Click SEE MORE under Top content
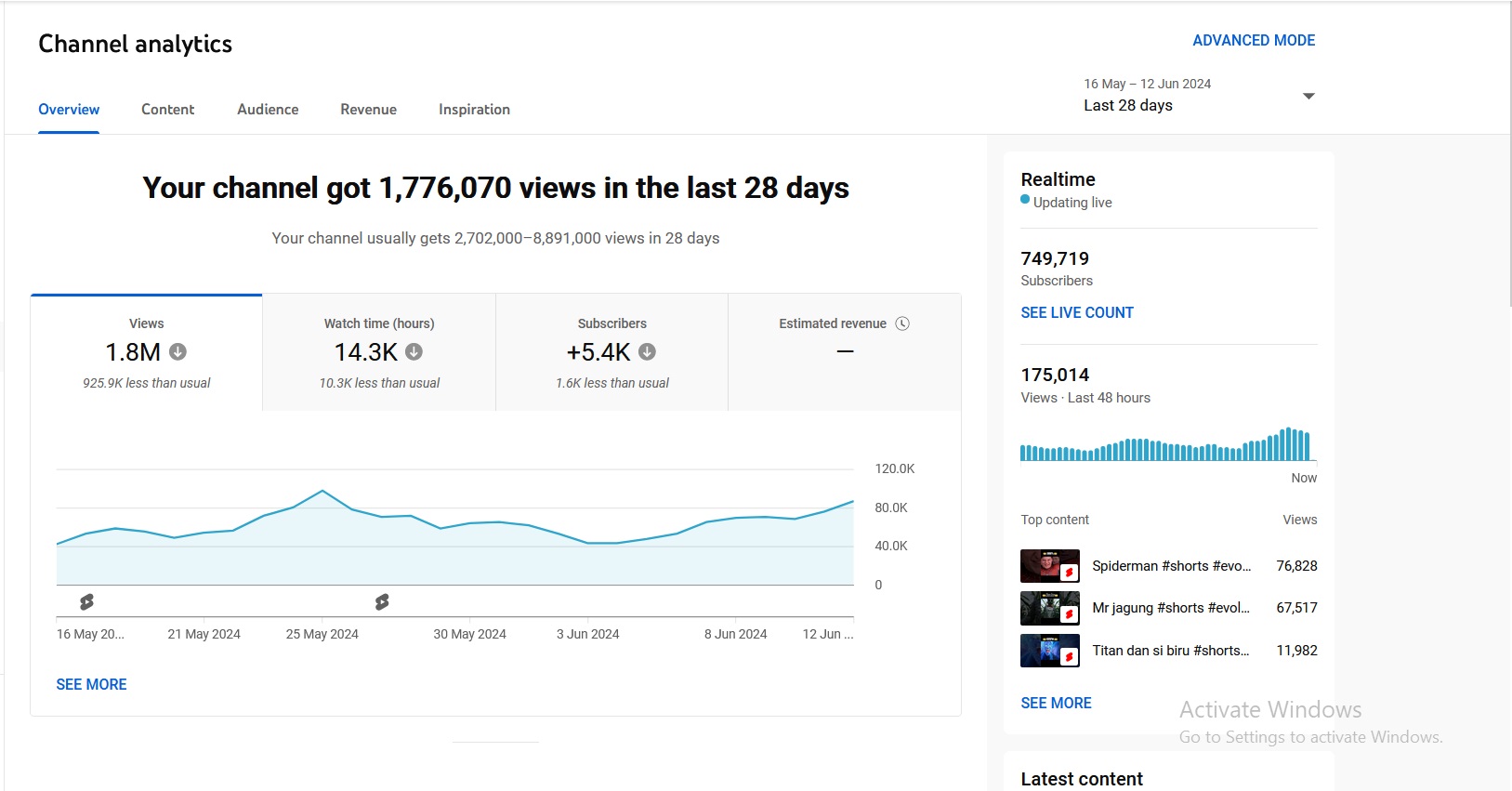The width and height of the screenshot is (1512, 791). coord(1056,704)
